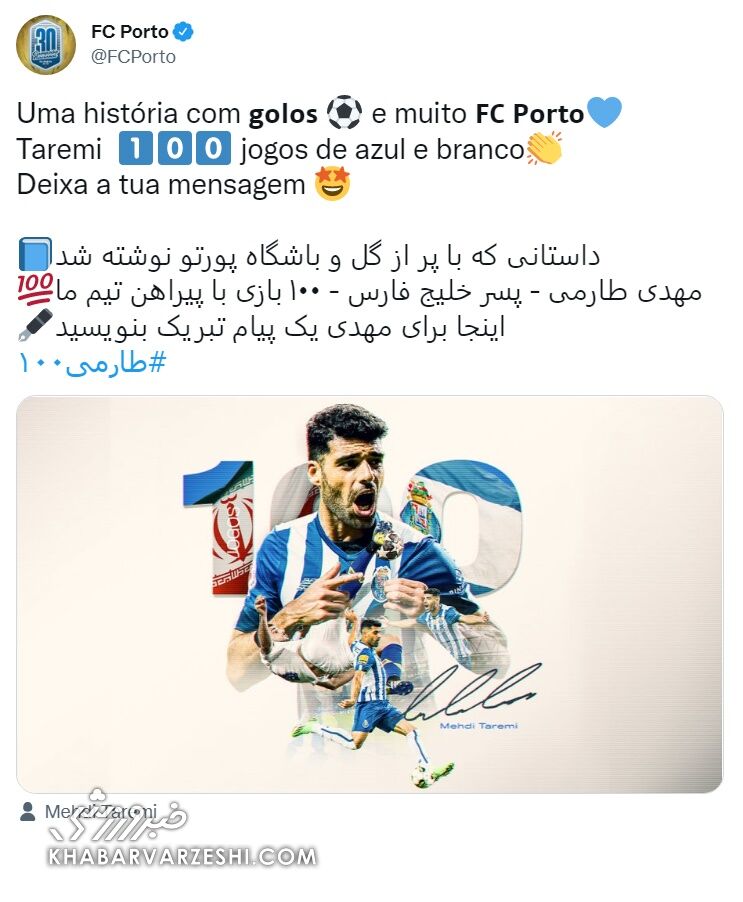
Task: Click the FC Porto crest in image
Action: click(x=421, y=506)
